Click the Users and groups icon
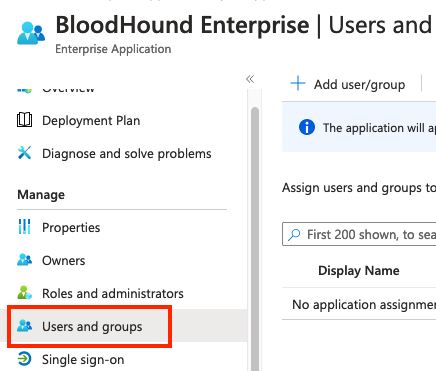 point(24,326)
